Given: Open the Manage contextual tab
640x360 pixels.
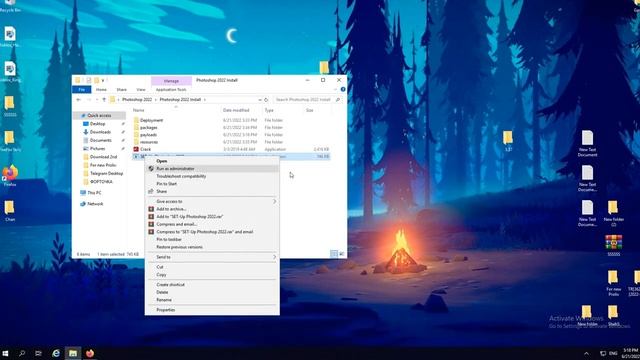Looking at the screenshot, I should 171,81.
